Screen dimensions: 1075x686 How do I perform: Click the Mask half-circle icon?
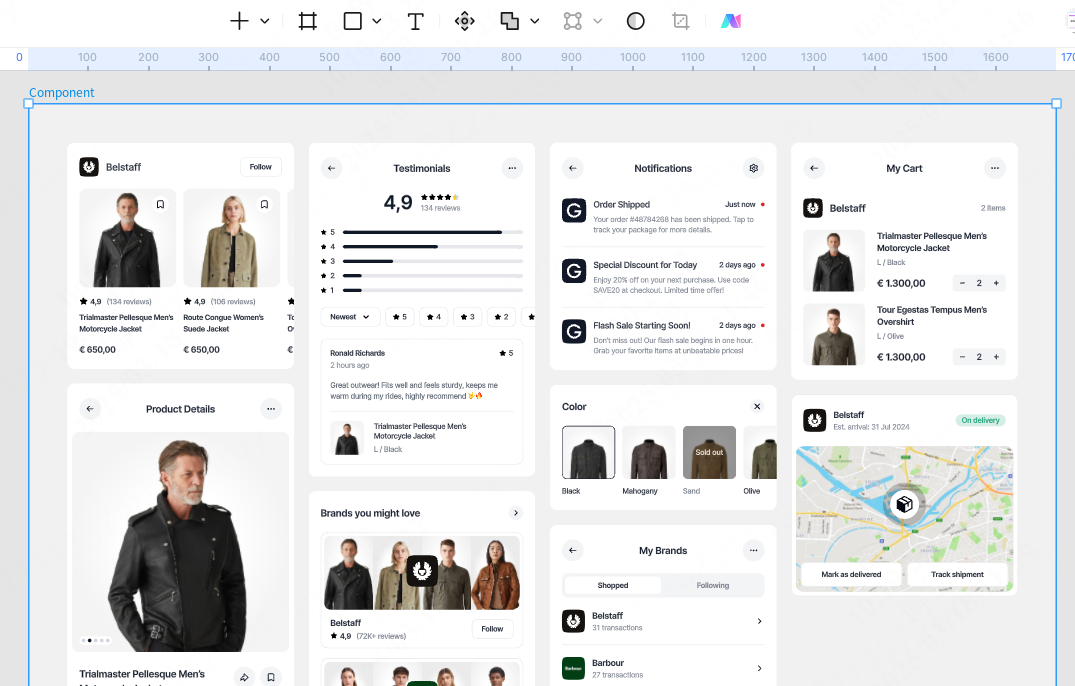tap(636, 21)
